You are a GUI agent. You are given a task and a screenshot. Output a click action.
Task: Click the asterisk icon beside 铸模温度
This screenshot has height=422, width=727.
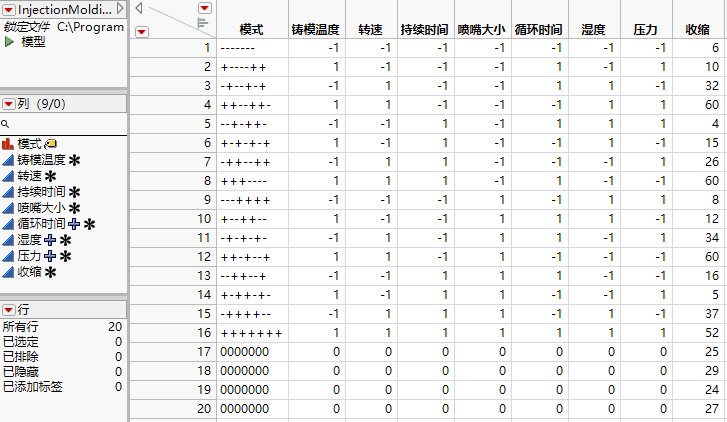pyautogui.click(x=74, y=160)
